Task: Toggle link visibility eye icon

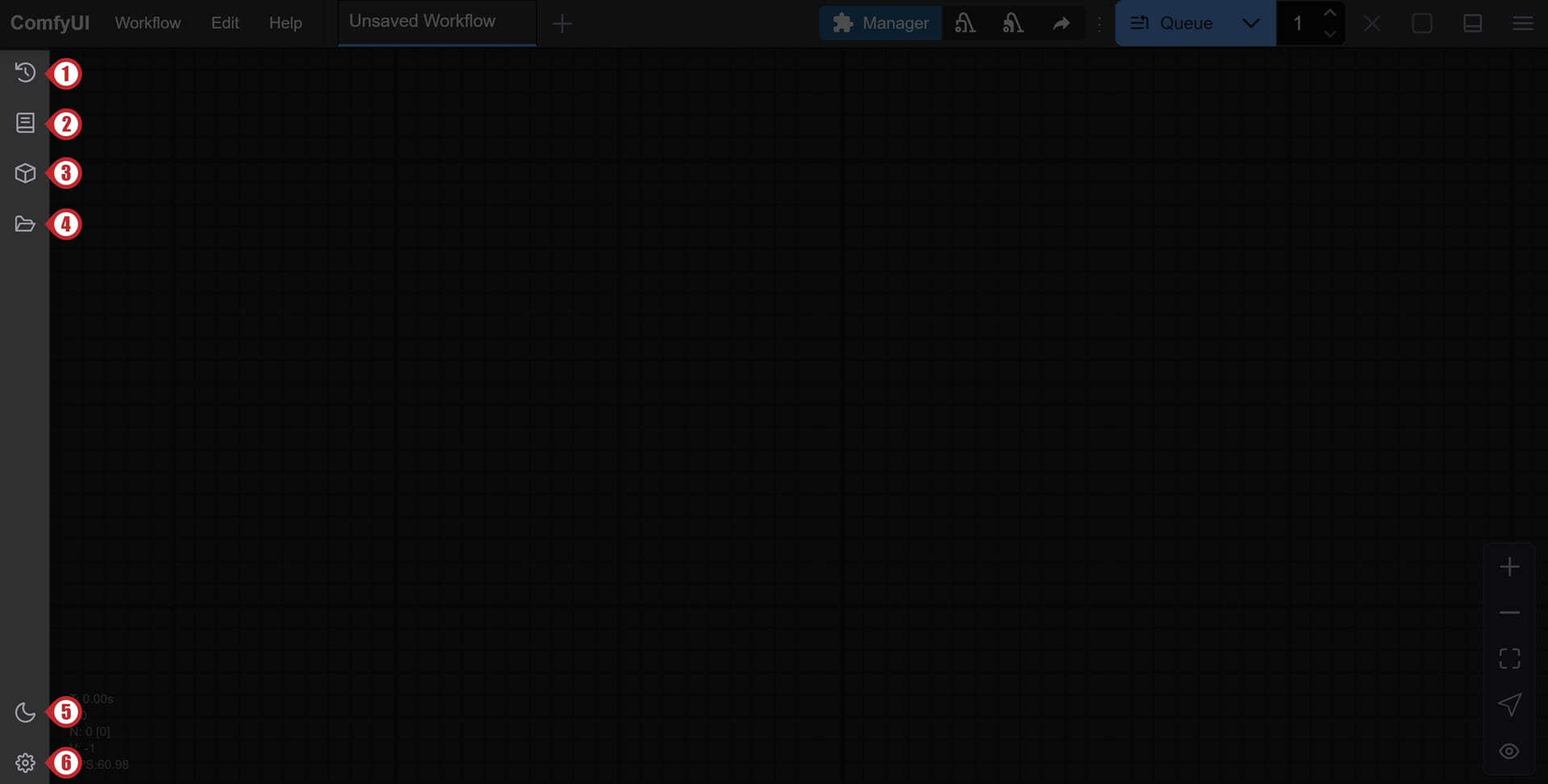Action: [1509, 751]
